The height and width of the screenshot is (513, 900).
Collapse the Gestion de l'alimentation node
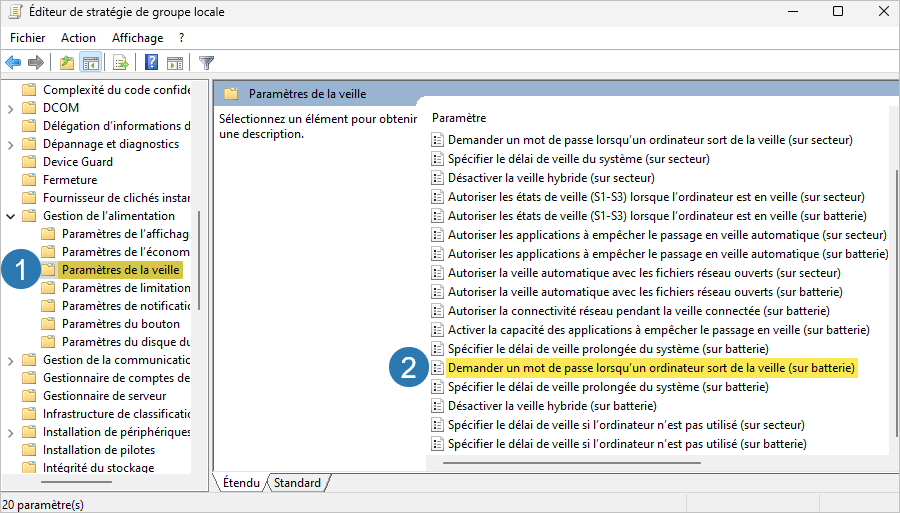coord(10,216)
